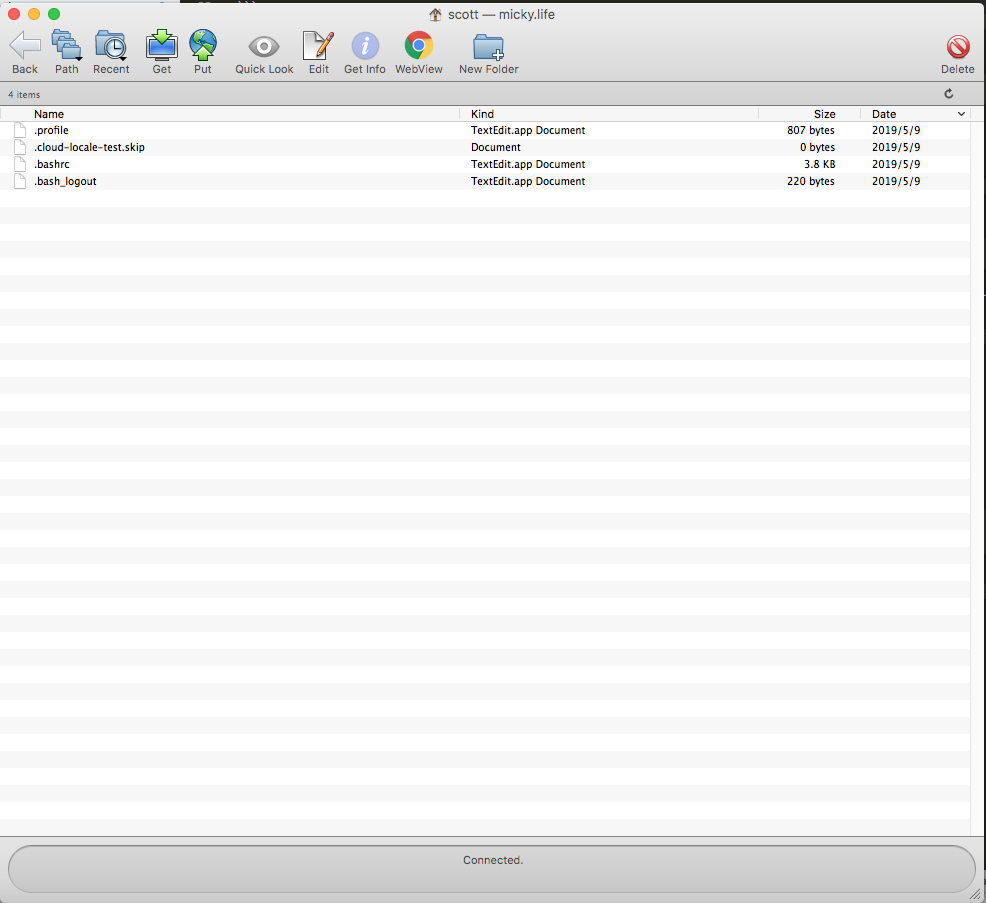986x903 pixels.
Task: Click the 4 items count label
Action: point(24,94)
